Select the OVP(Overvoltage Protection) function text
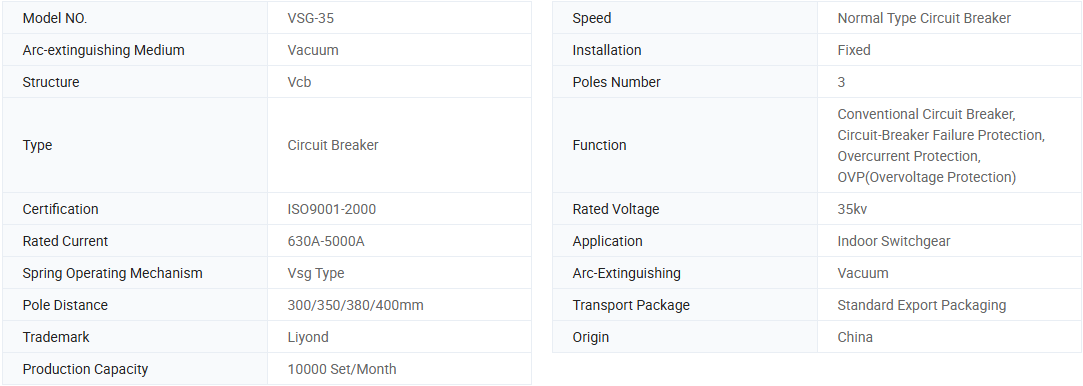 click(x=926, y=177)
